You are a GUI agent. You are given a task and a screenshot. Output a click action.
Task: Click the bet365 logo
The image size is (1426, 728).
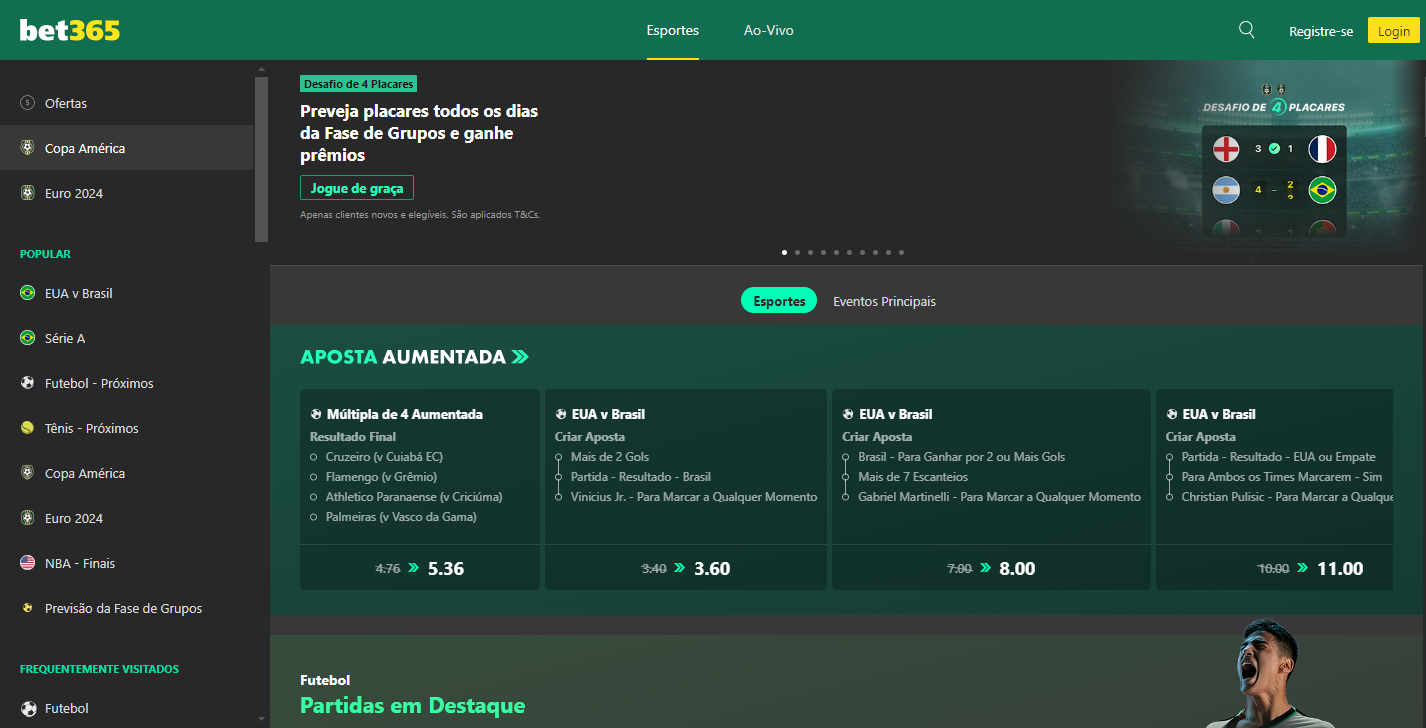(69, 30)
